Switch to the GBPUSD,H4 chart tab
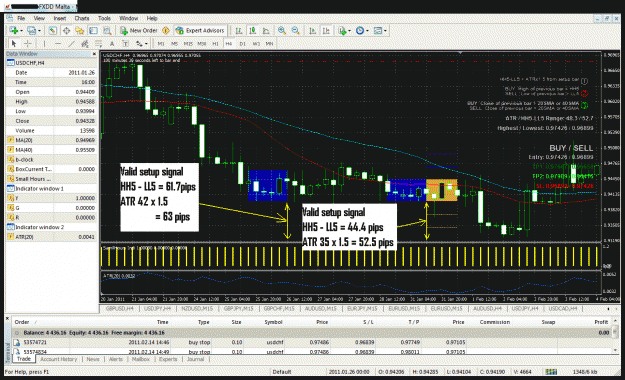The image size is (625, 380). pos(120,309)
